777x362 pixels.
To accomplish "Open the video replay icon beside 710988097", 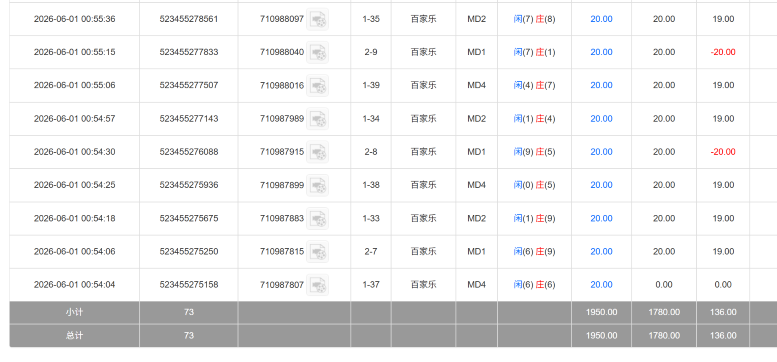I will click(x=317, y=19).
